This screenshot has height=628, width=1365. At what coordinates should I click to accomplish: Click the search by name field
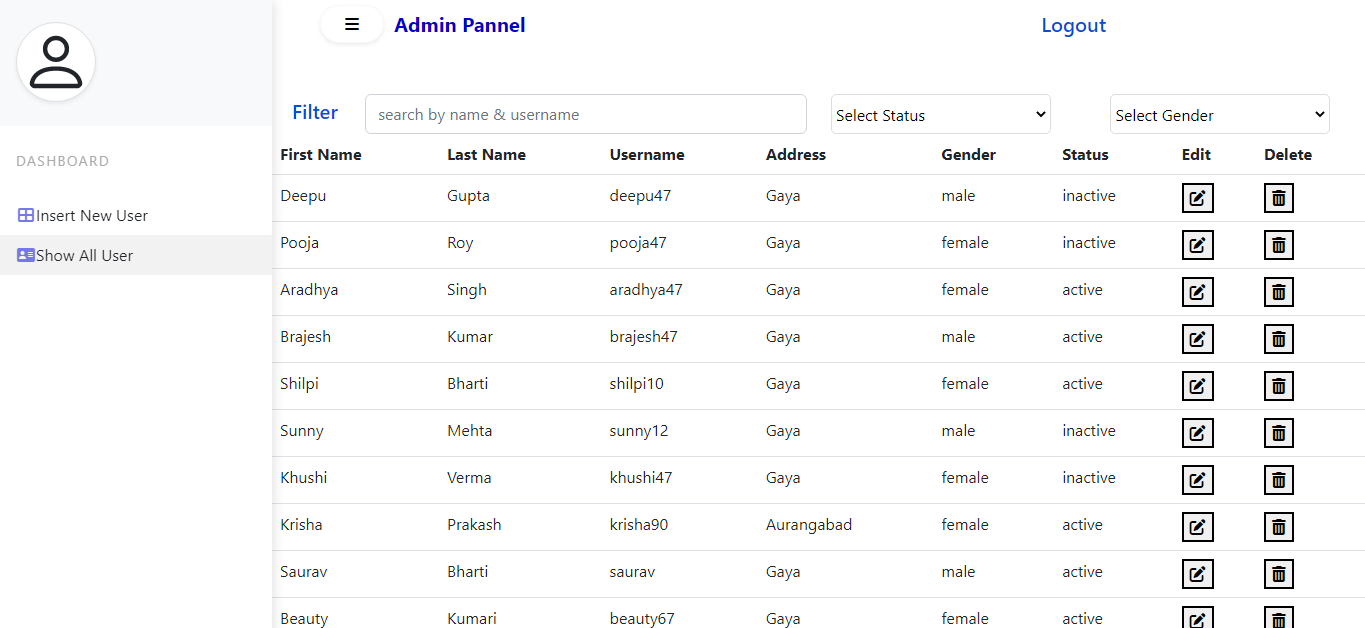point(585,114)
